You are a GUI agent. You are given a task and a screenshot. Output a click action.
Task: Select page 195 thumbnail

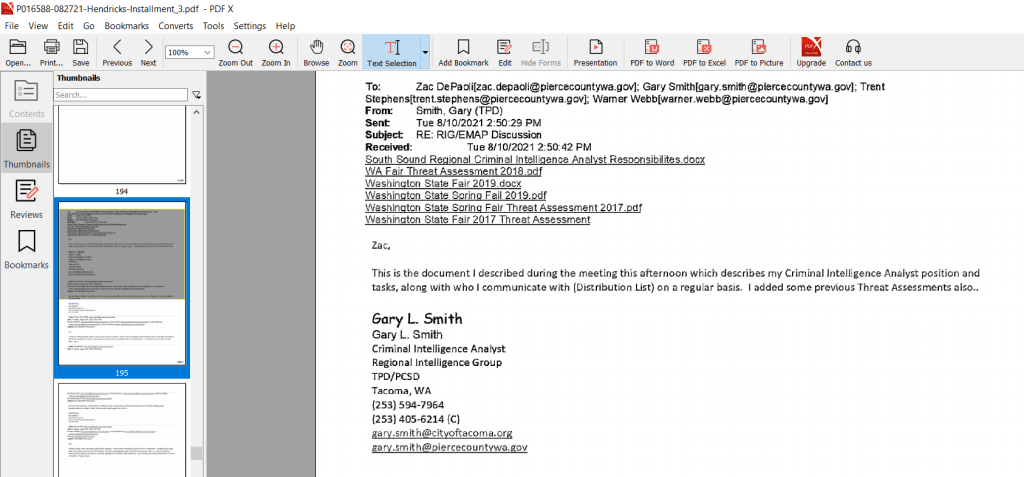point(121,284)
